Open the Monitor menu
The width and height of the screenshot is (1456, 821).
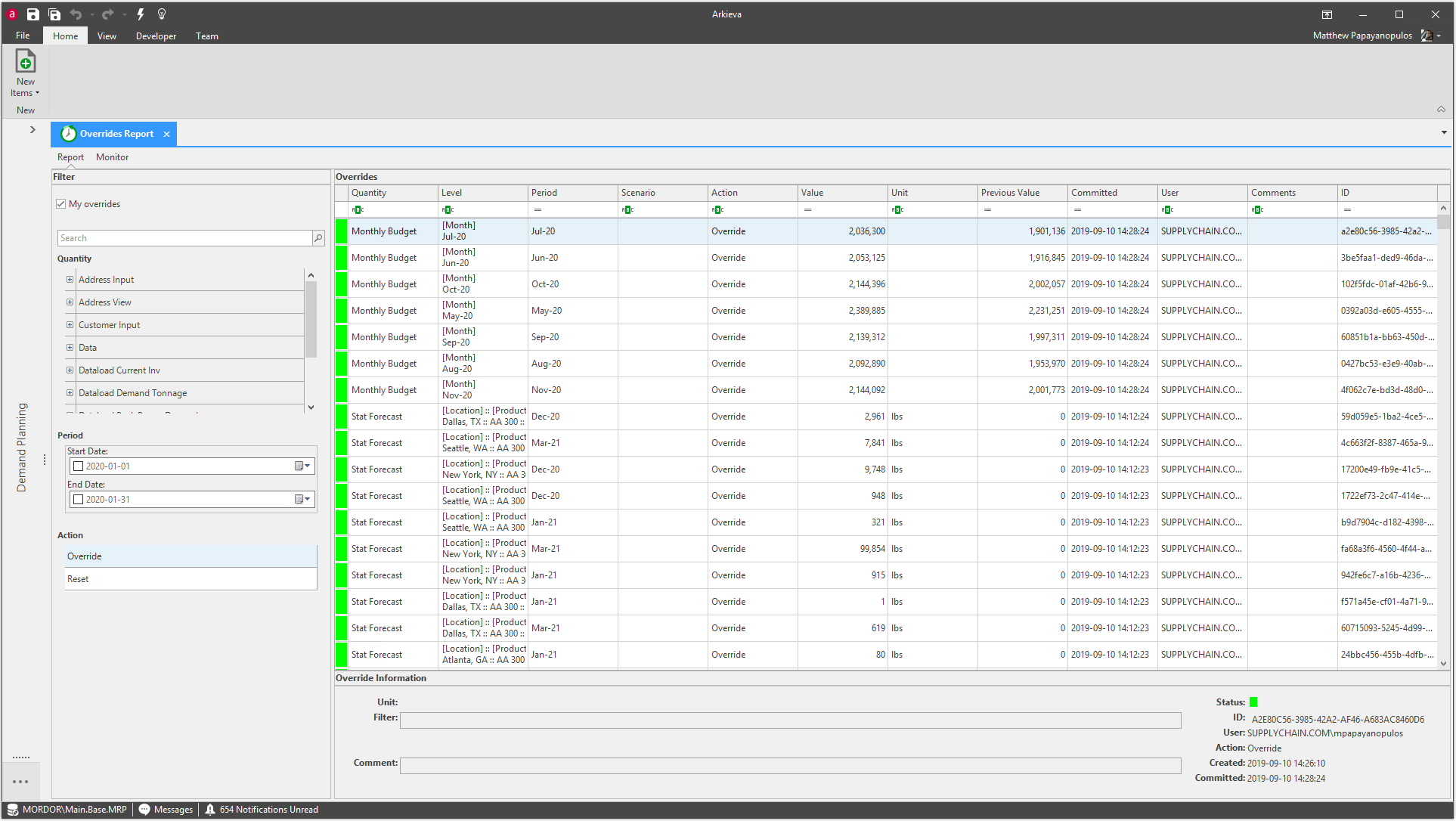pyautogui.click(x=112, y=157)
